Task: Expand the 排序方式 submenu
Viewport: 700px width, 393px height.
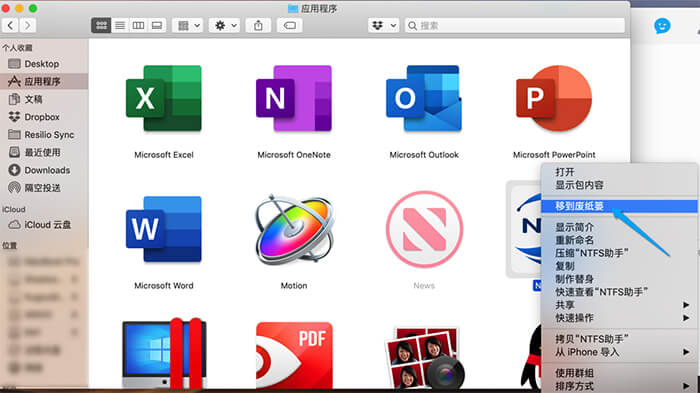Action: [x=619, y=386]
